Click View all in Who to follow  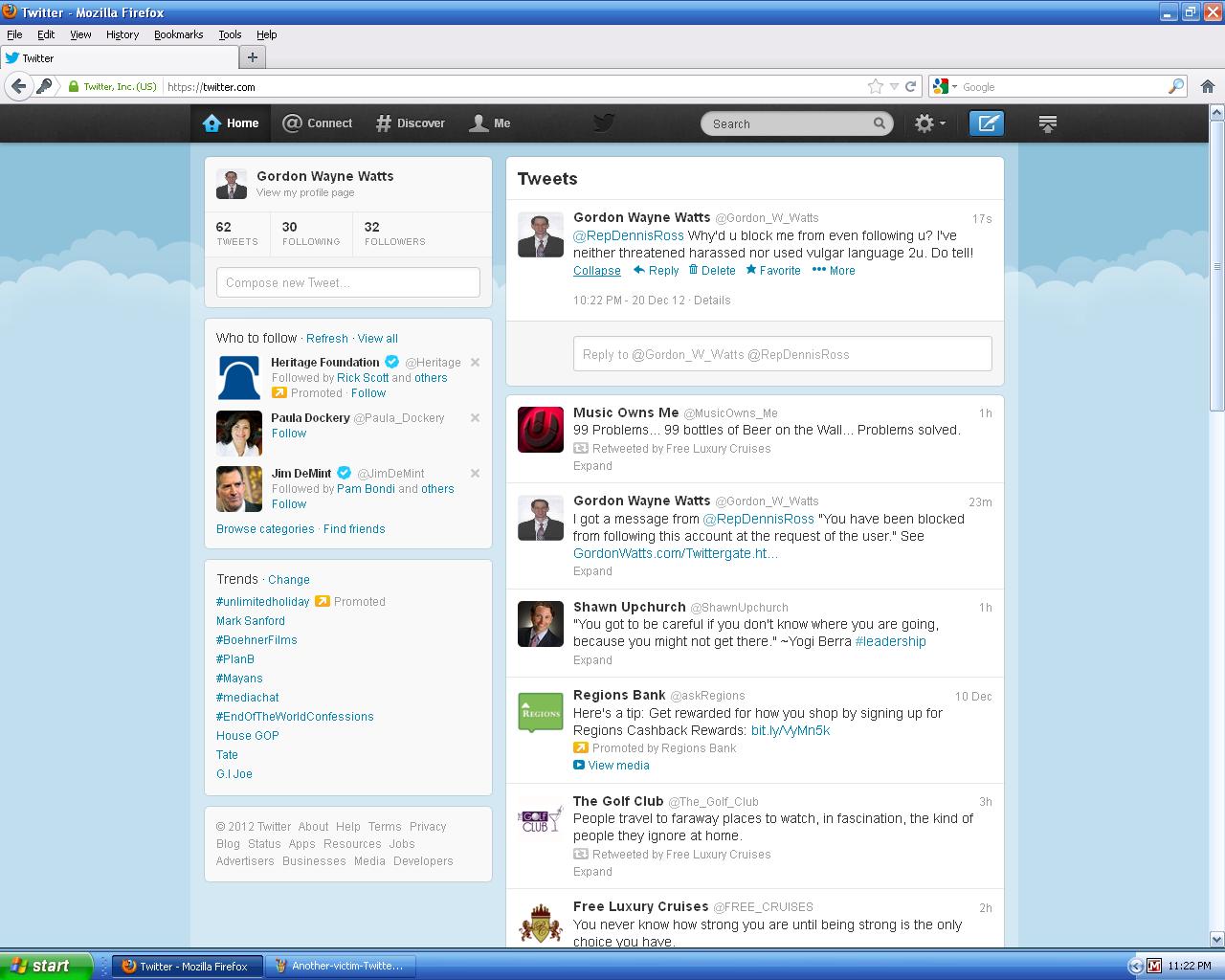click(x=378, y=339)
